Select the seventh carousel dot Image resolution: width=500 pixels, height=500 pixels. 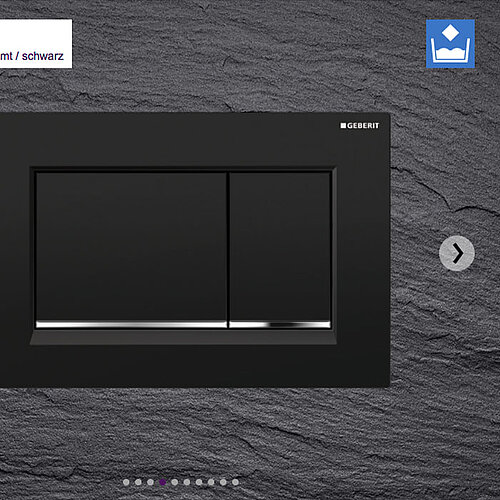pos(199,482)
